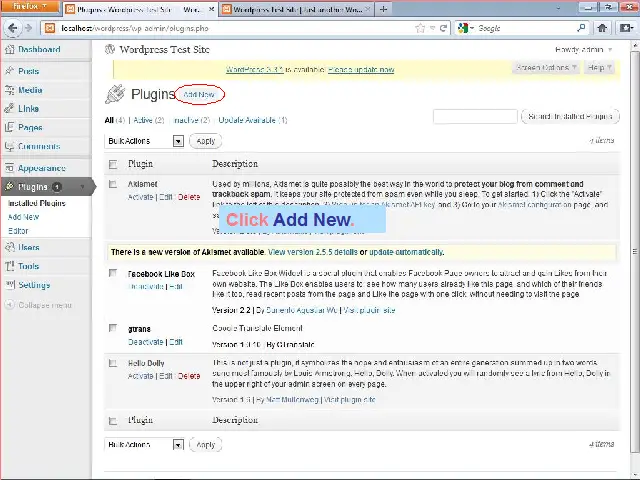The width and height of the screenshot is (640, 480).
Task: Click Please update now link
Action: coord(361,70)
